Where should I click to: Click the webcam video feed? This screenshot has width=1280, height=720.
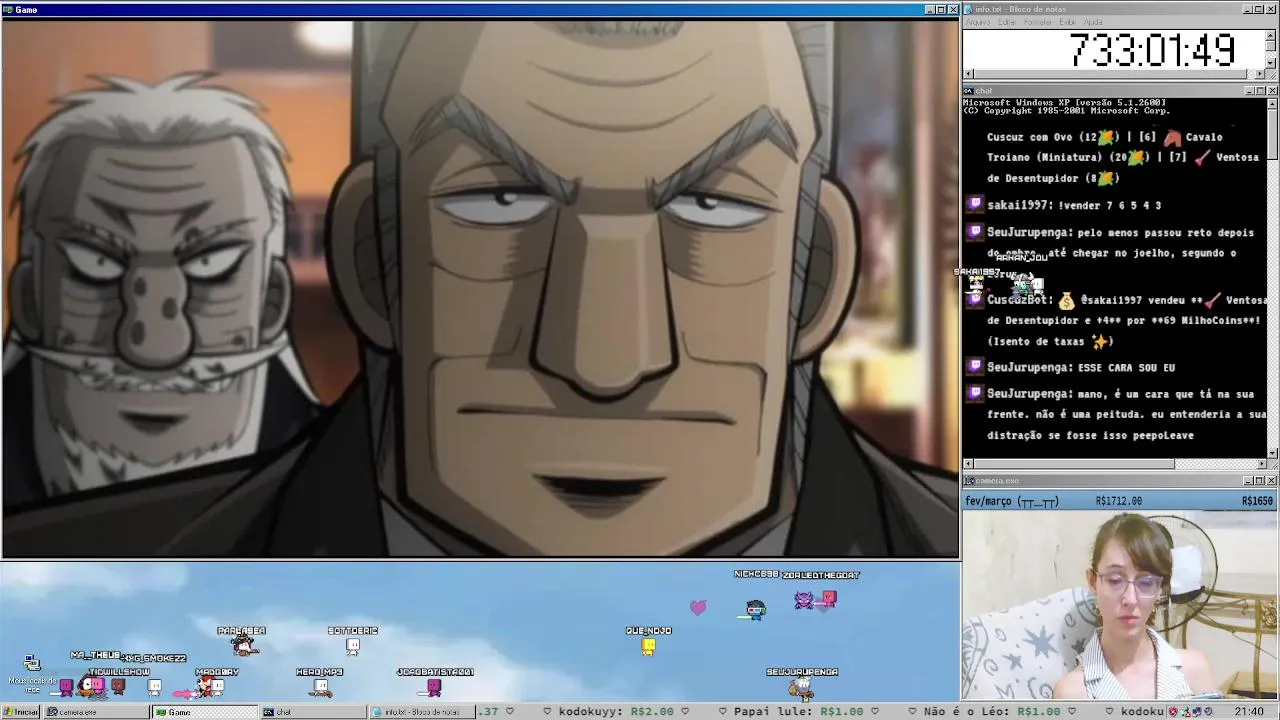click(1120, 604)
